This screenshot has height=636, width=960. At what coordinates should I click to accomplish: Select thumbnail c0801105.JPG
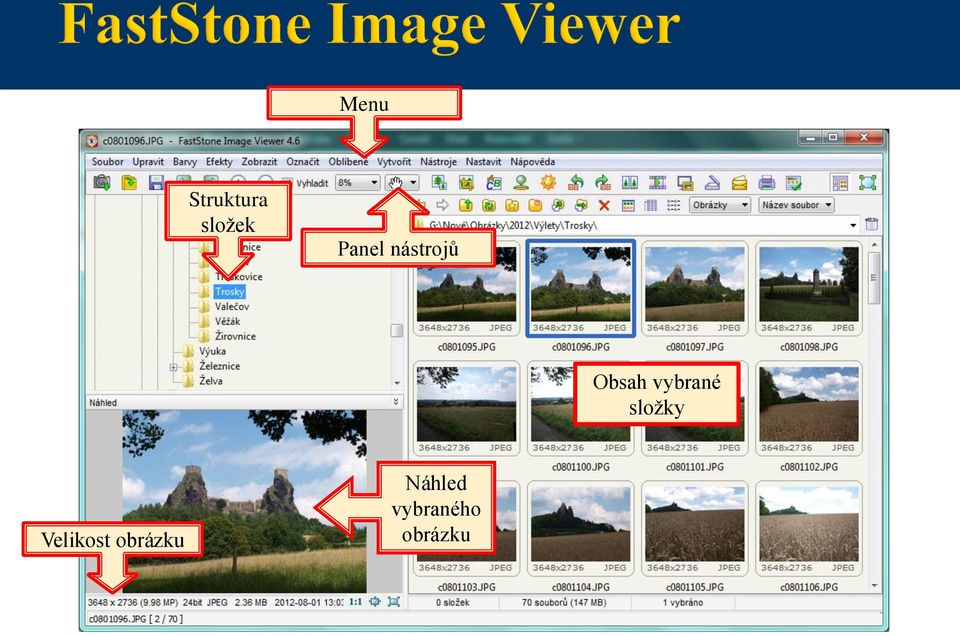pos(694,528)
